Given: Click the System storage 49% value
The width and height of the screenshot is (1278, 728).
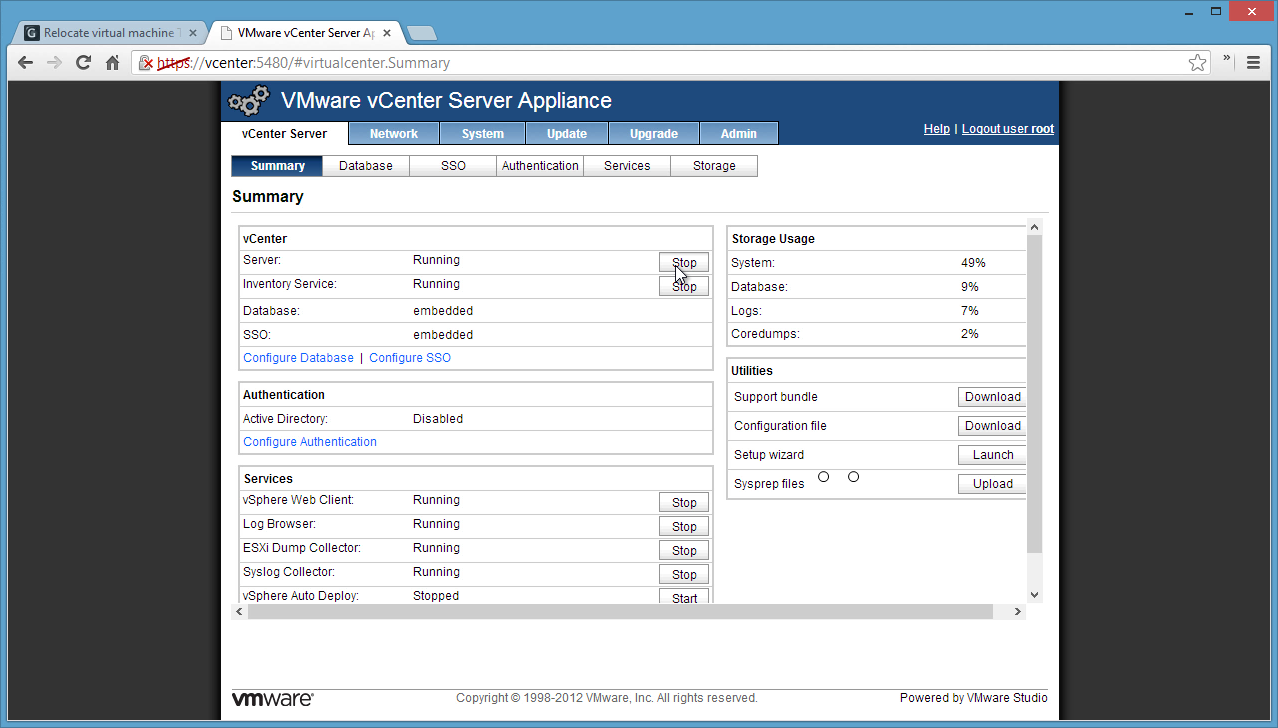Looking at the screenshot, I should (973, 263).
